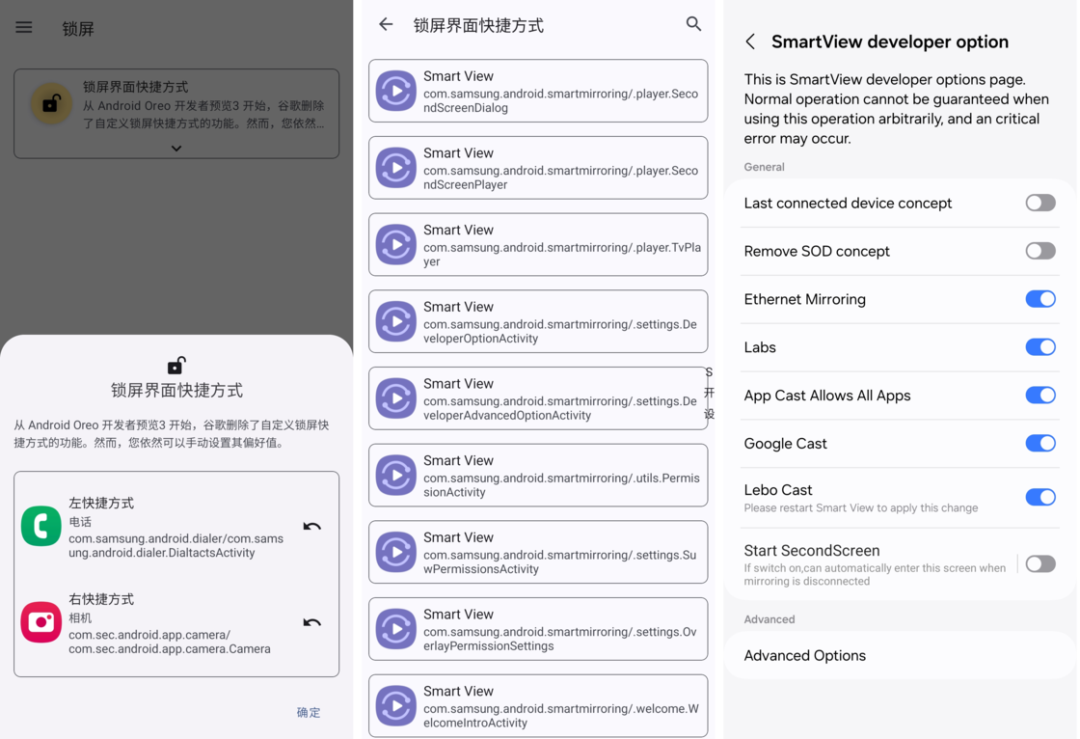
Task: Tap Smart View icon for SuwPermissionsActivity
Action: click(396, 552)
